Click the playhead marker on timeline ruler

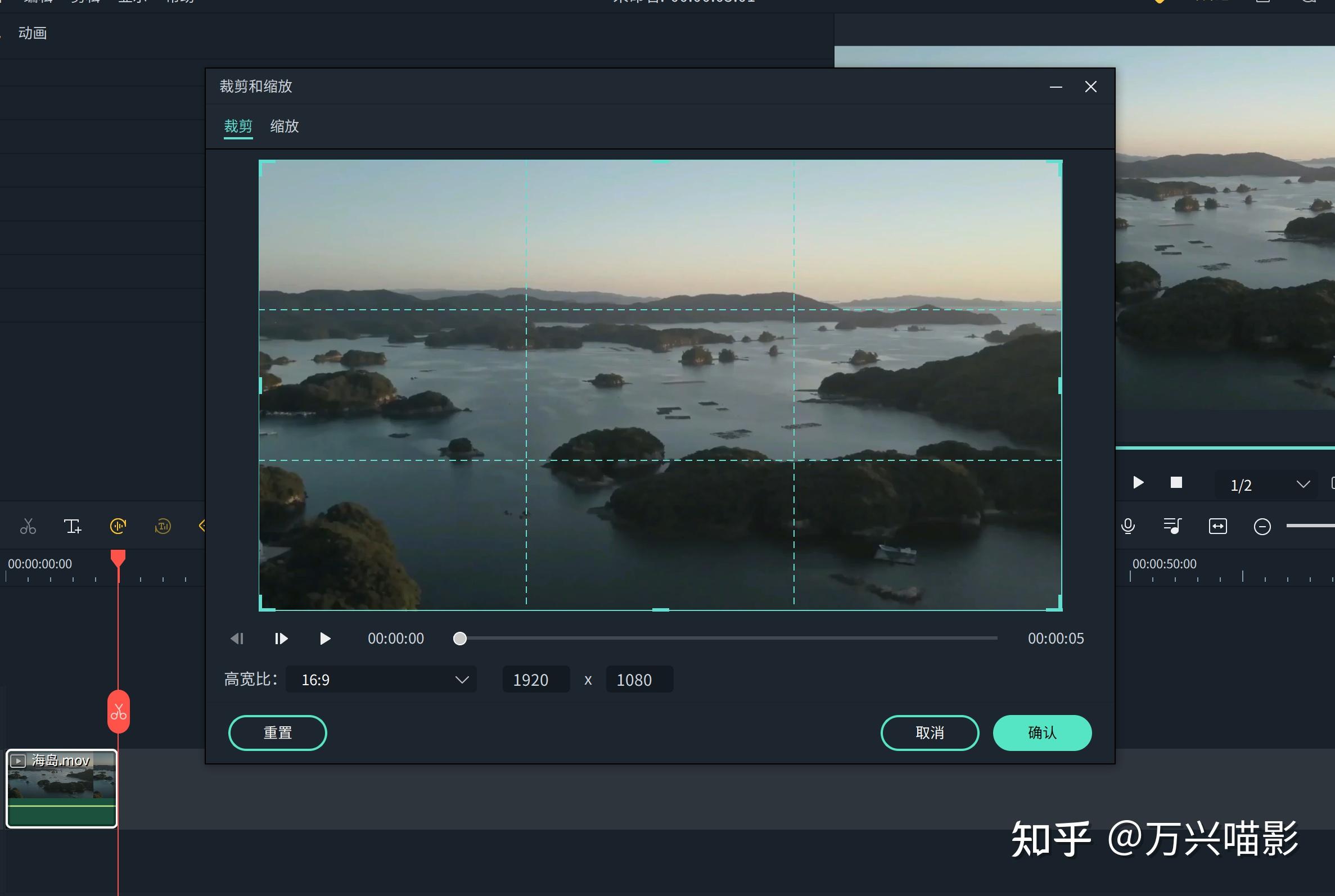click(118, 558)
